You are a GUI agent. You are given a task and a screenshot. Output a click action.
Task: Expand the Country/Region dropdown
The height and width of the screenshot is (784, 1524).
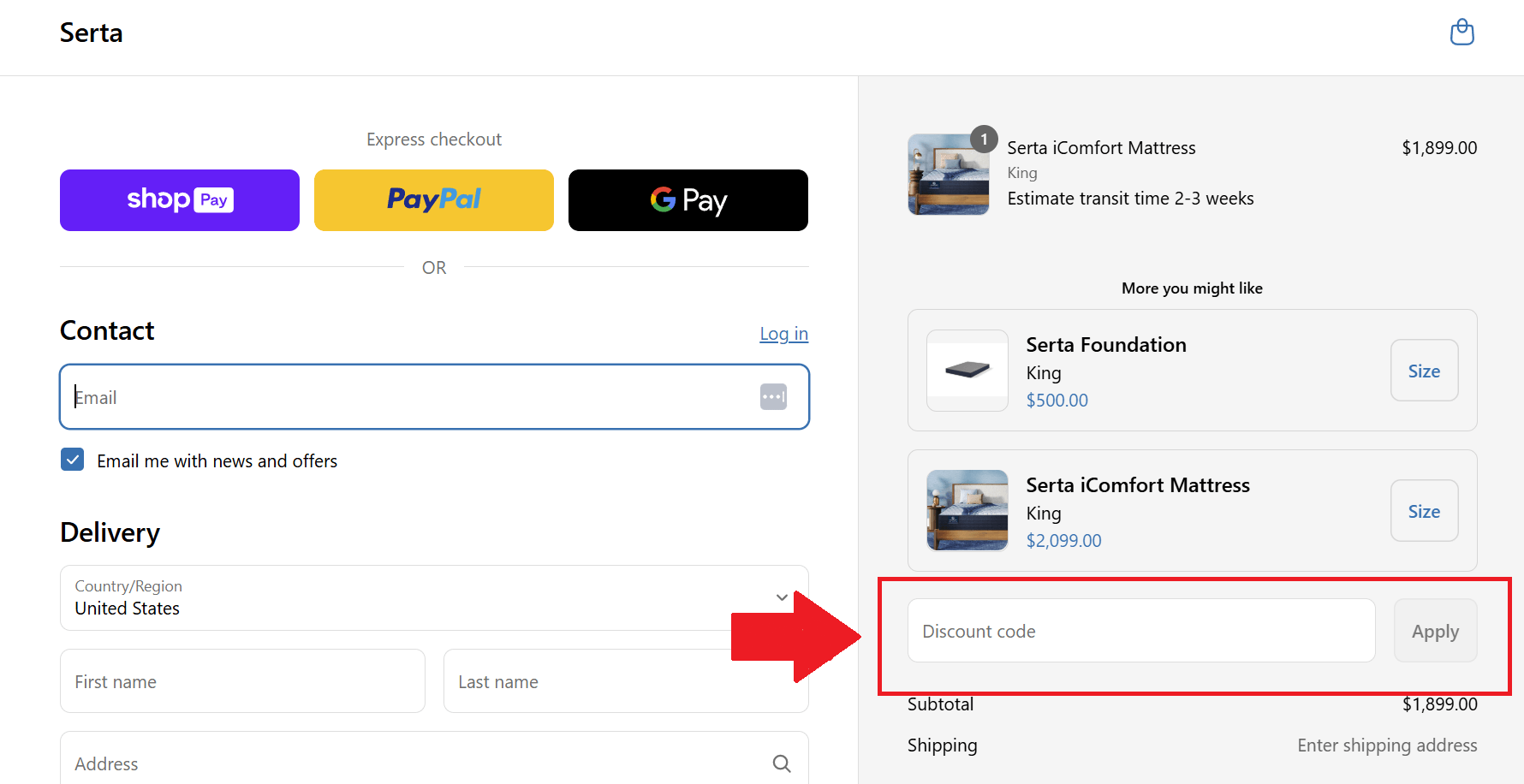tap(434, 597)
